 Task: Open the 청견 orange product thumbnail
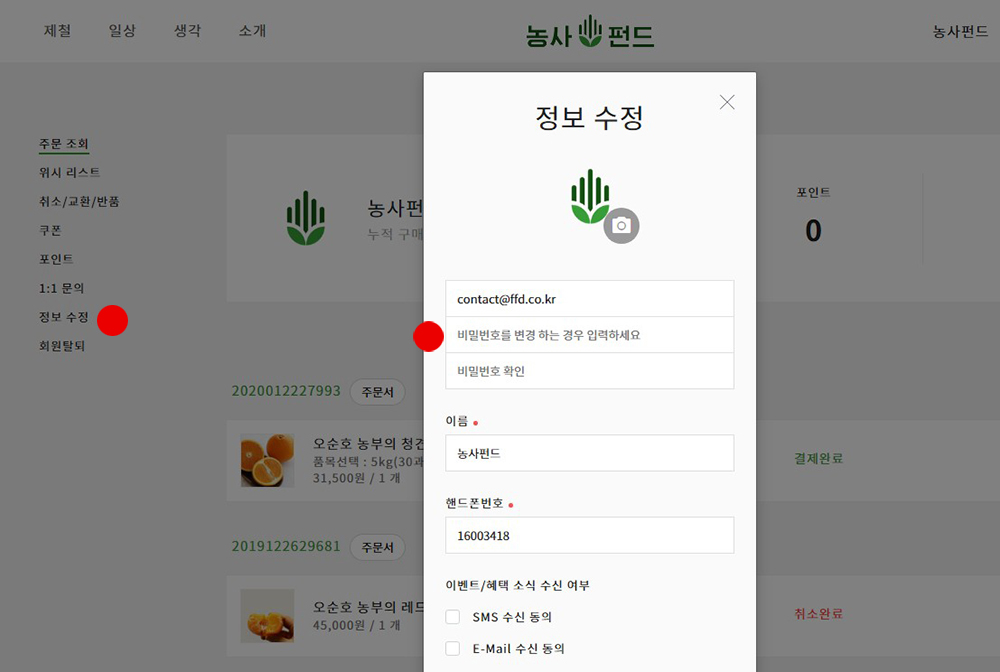[x=267, y=460]
